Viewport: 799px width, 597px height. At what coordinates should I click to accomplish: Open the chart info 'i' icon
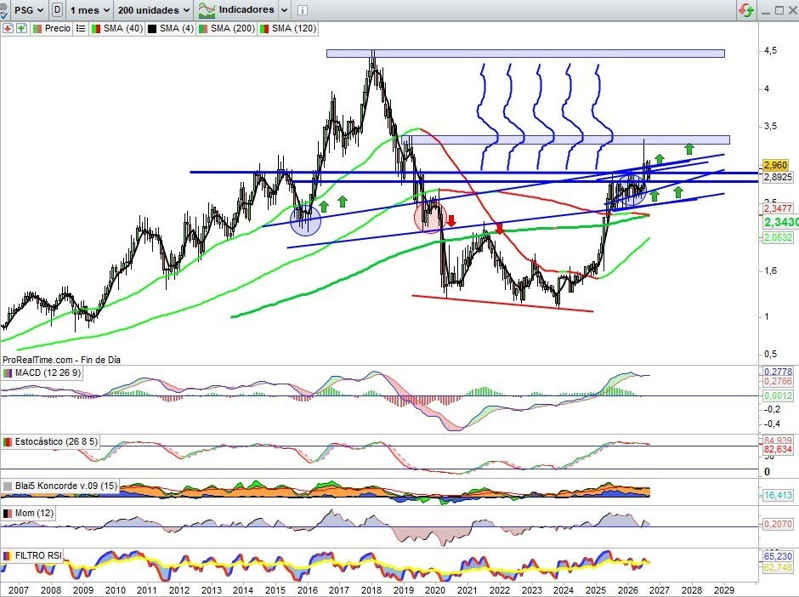302,10
